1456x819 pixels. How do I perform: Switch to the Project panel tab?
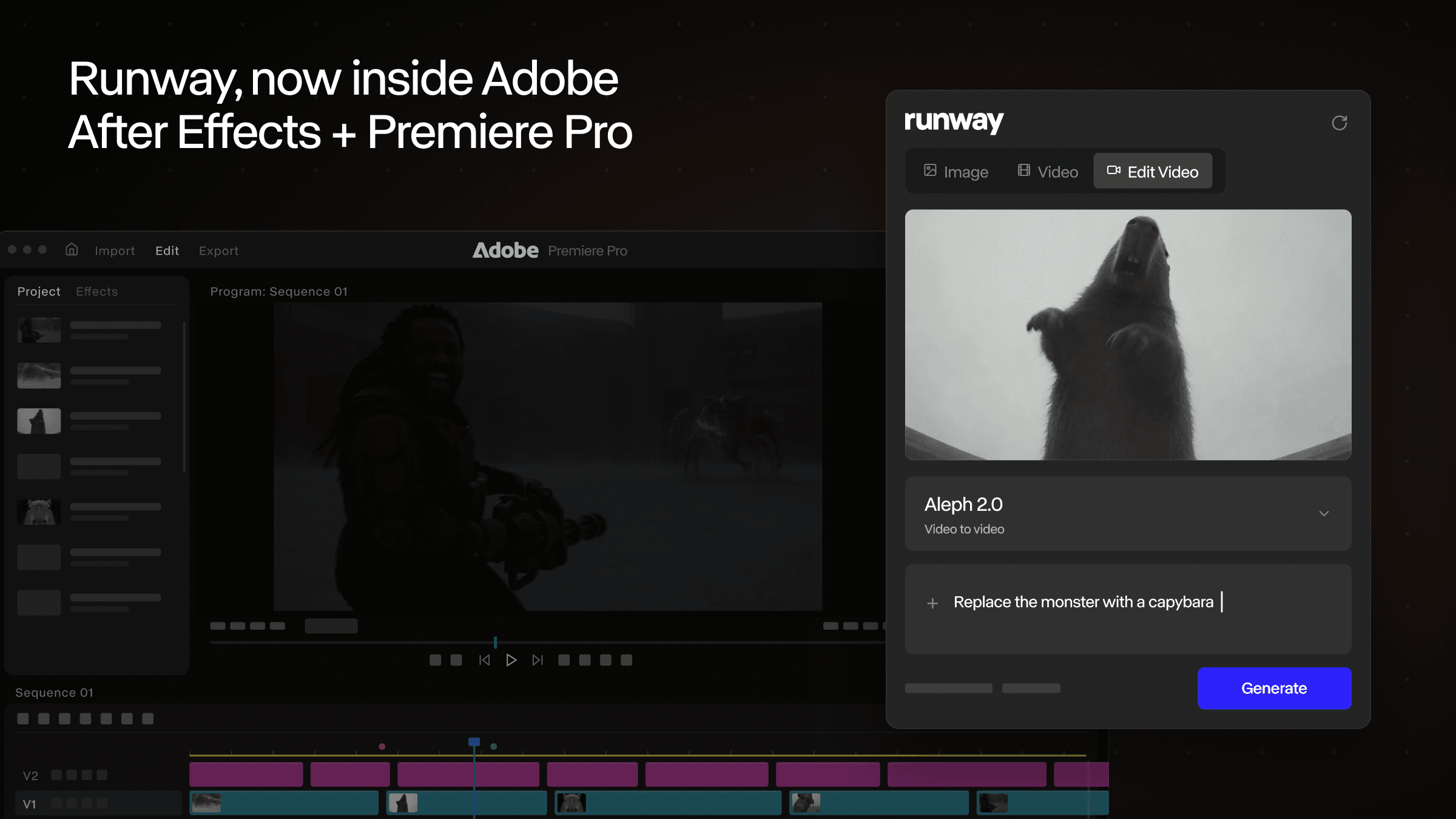[39, 291]
